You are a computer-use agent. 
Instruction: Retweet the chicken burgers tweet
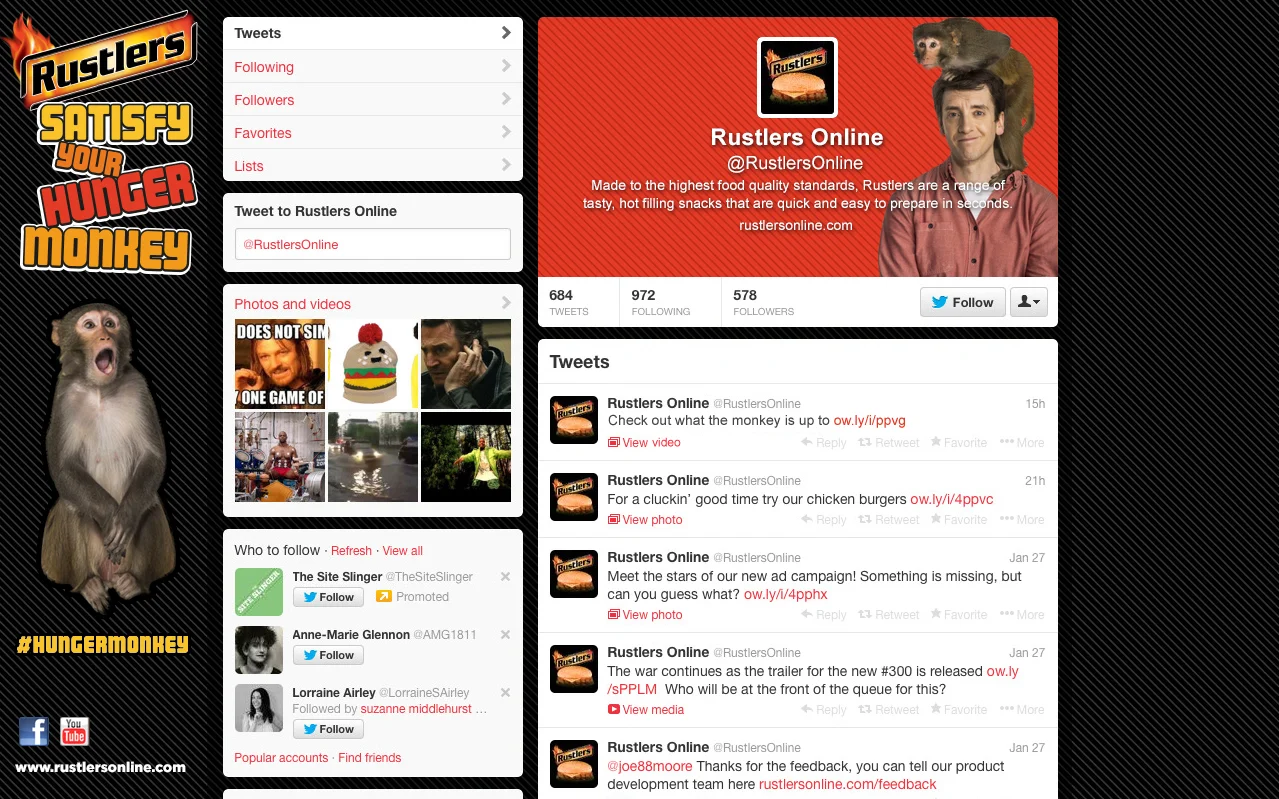coord(889,520)
